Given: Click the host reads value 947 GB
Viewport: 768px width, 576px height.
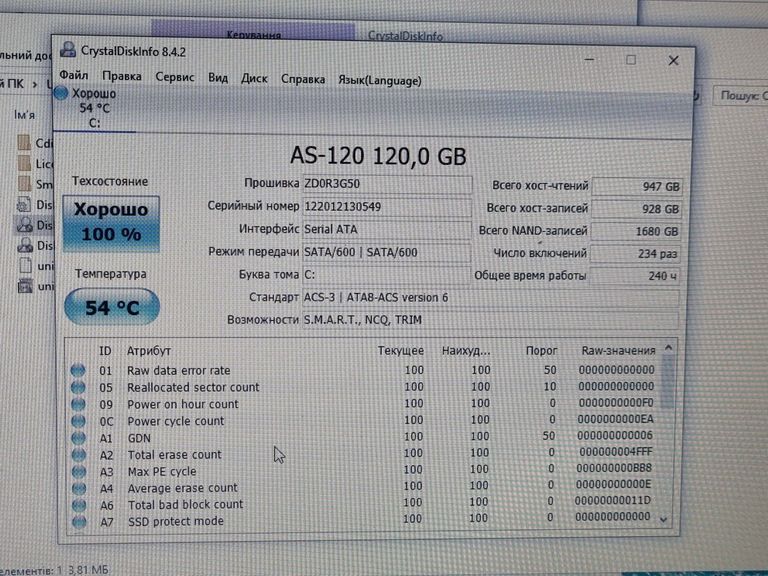Looking at the screenshot, I should point(636,187).
